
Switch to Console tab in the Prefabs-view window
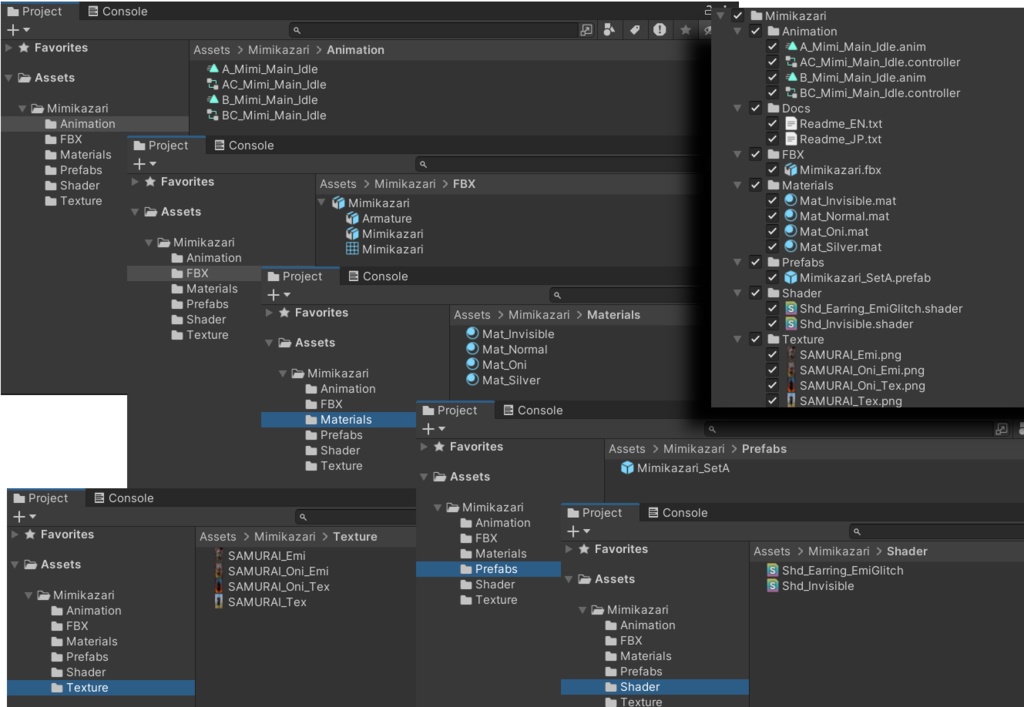(533, 411)
